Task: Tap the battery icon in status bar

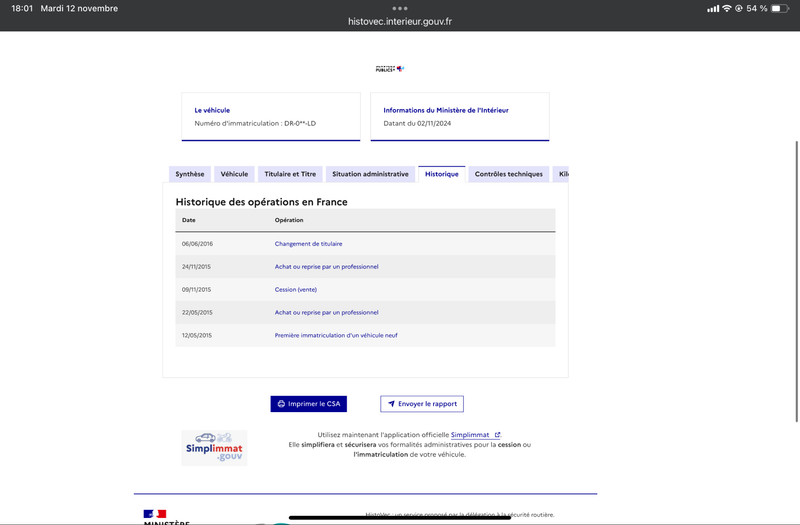Action: point(780,8)
